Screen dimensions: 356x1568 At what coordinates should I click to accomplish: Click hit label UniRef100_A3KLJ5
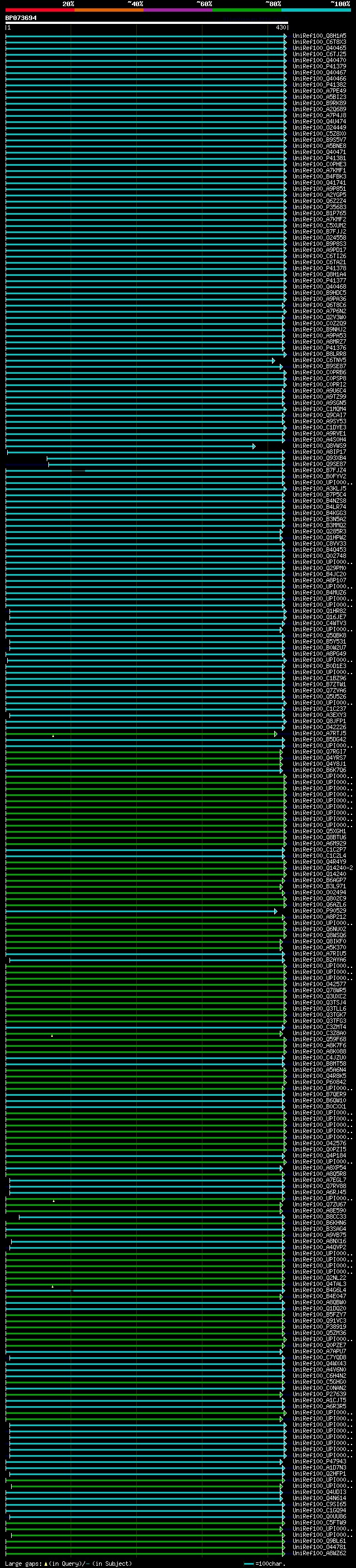(319, 489)
